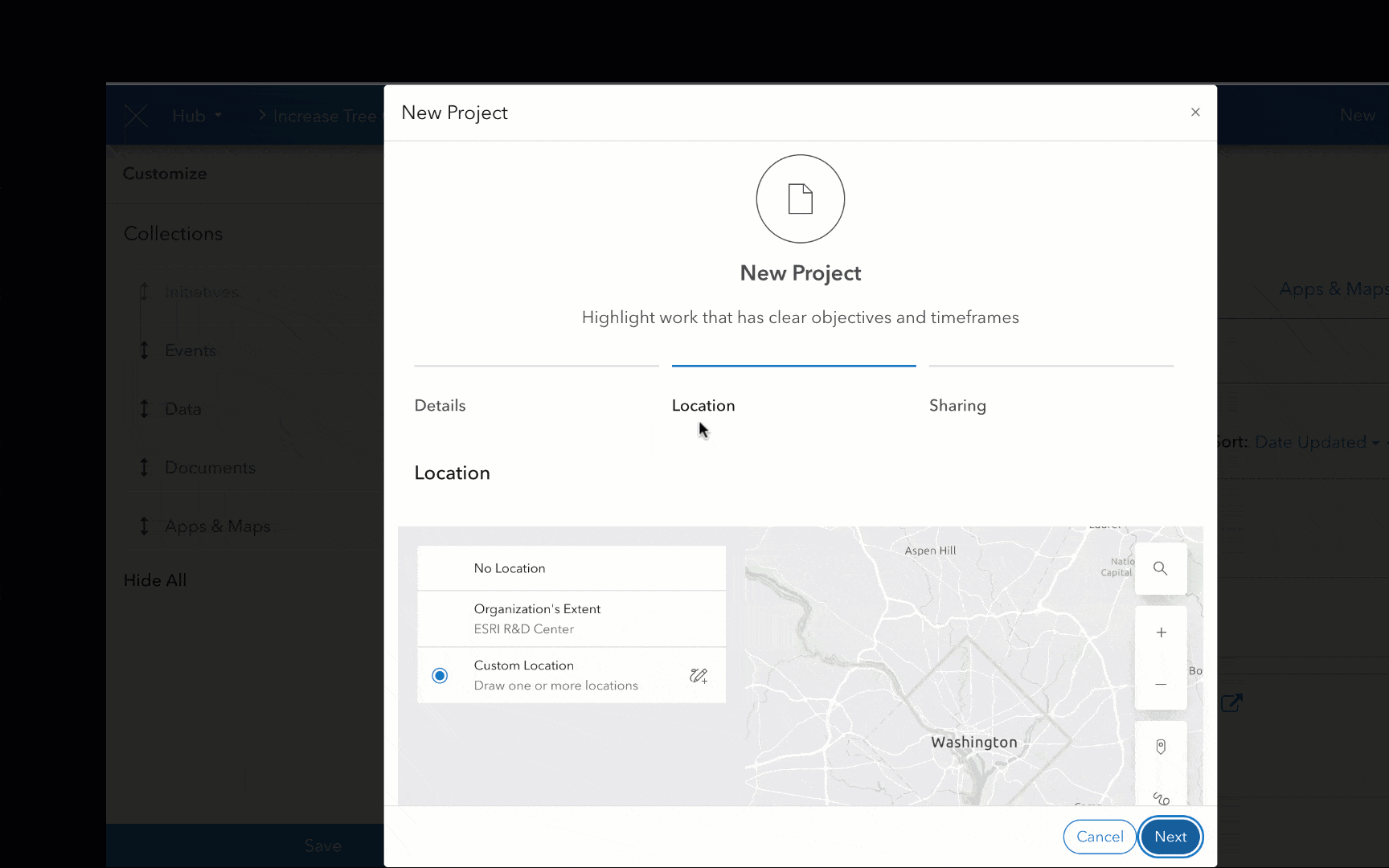Close the New Project dialog
Image resolution: width=1389 pixels, height=868 pixels.
[x=1195, y=113]
